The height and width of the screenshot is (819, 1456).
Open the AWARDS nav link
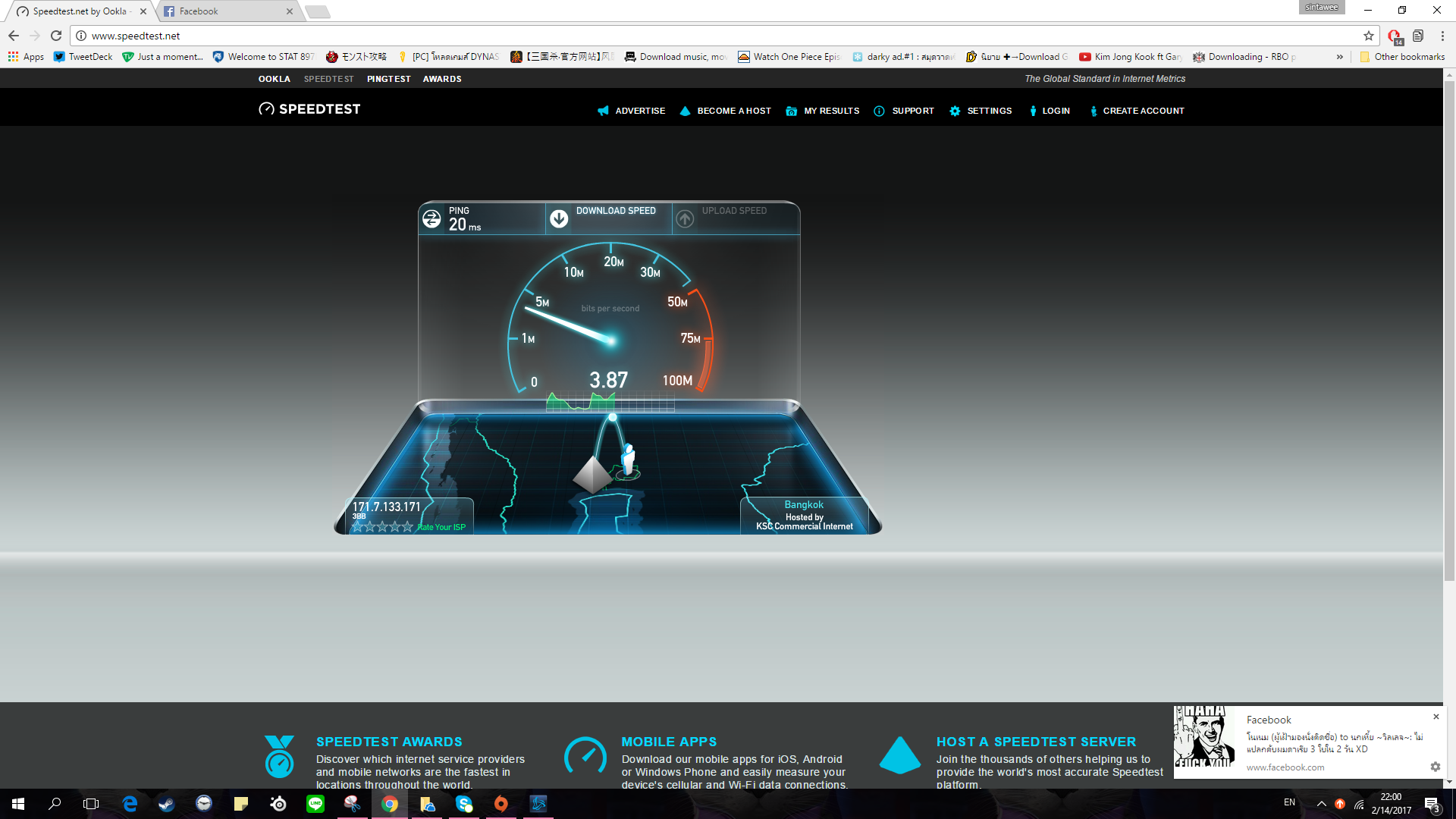(x=442, y=79)
